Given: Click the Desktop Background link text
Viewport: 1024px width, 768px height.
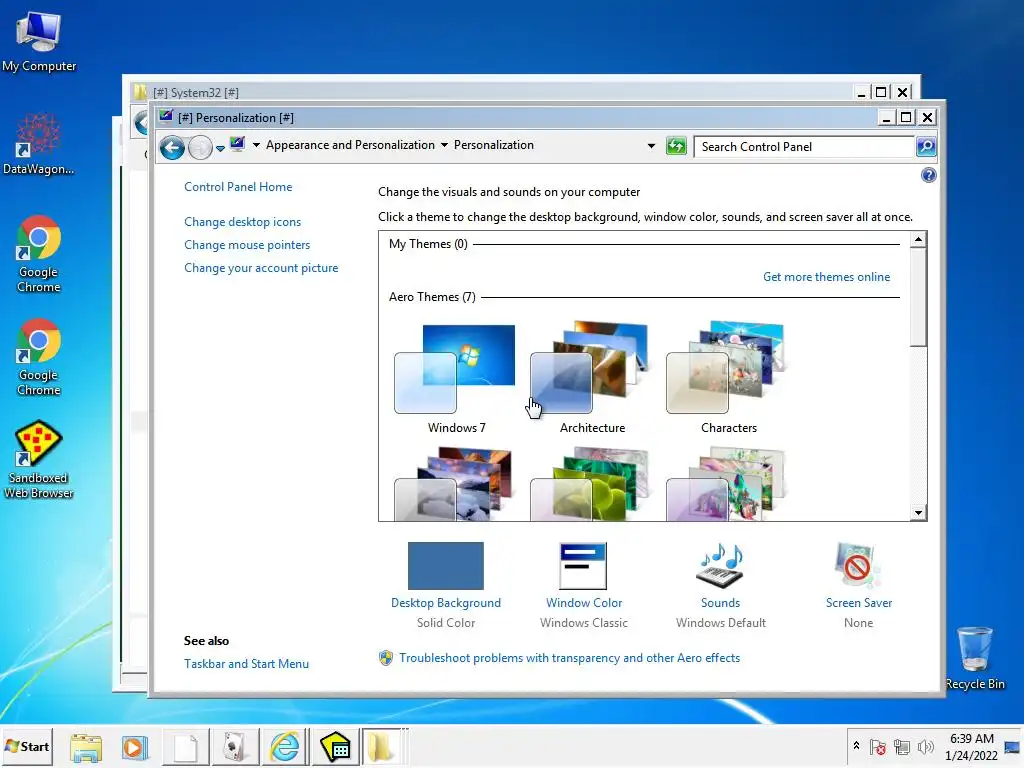Looking at the screenshot, I should point(445,603).
